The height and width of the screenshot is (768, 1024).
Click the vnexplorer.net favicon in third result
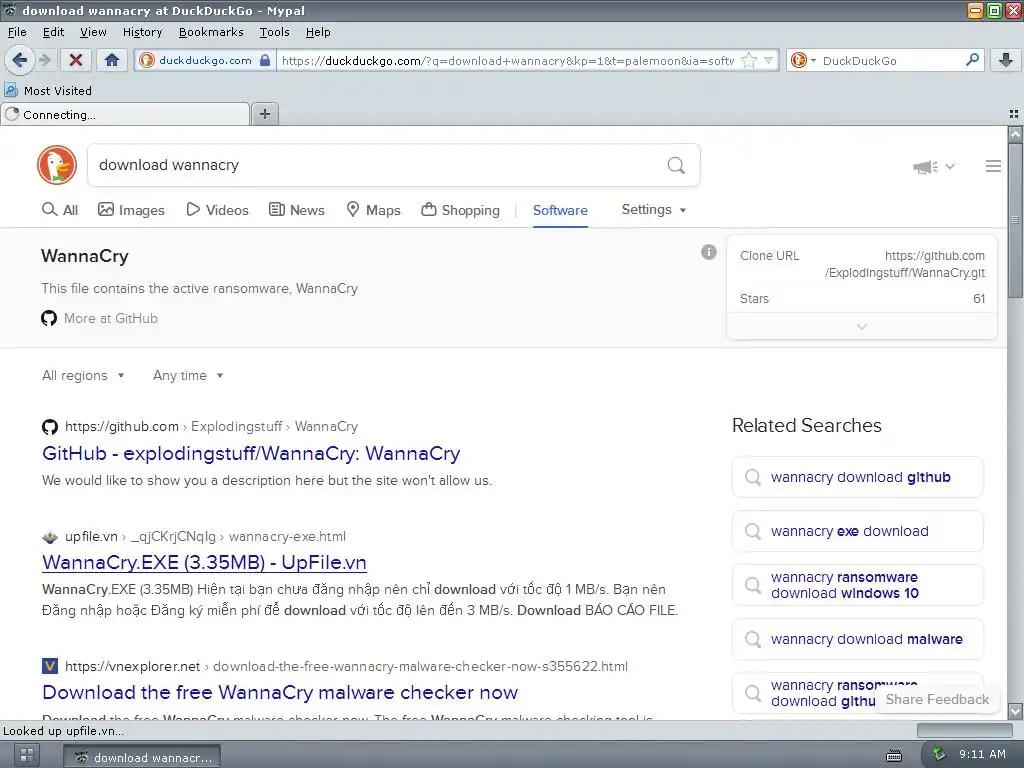[50, 666]
